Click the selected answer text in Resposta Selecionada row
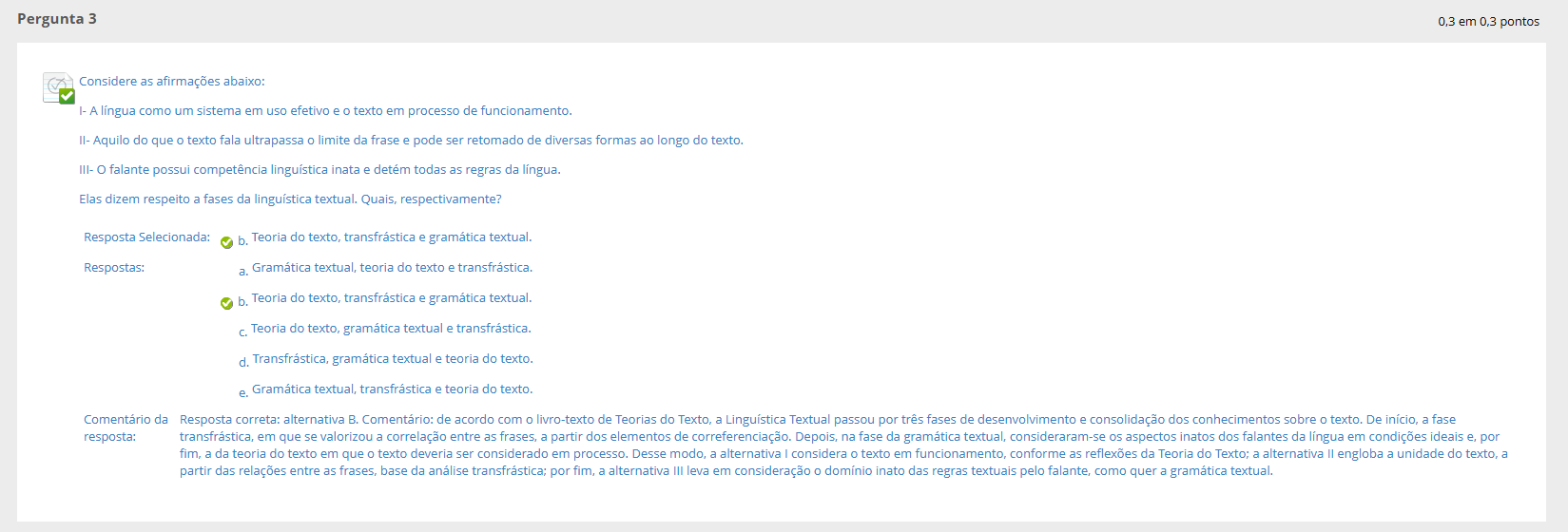This screenshot has height=532, width=1568. 391,237
